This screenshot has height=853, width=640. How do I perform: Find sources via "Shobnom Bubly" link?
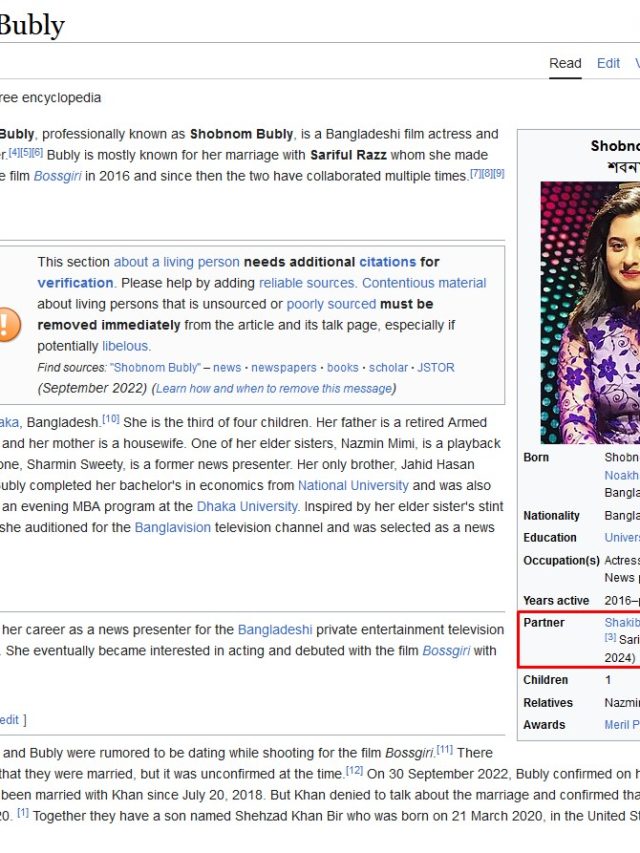pyautogui.click(x=156, y=368)
